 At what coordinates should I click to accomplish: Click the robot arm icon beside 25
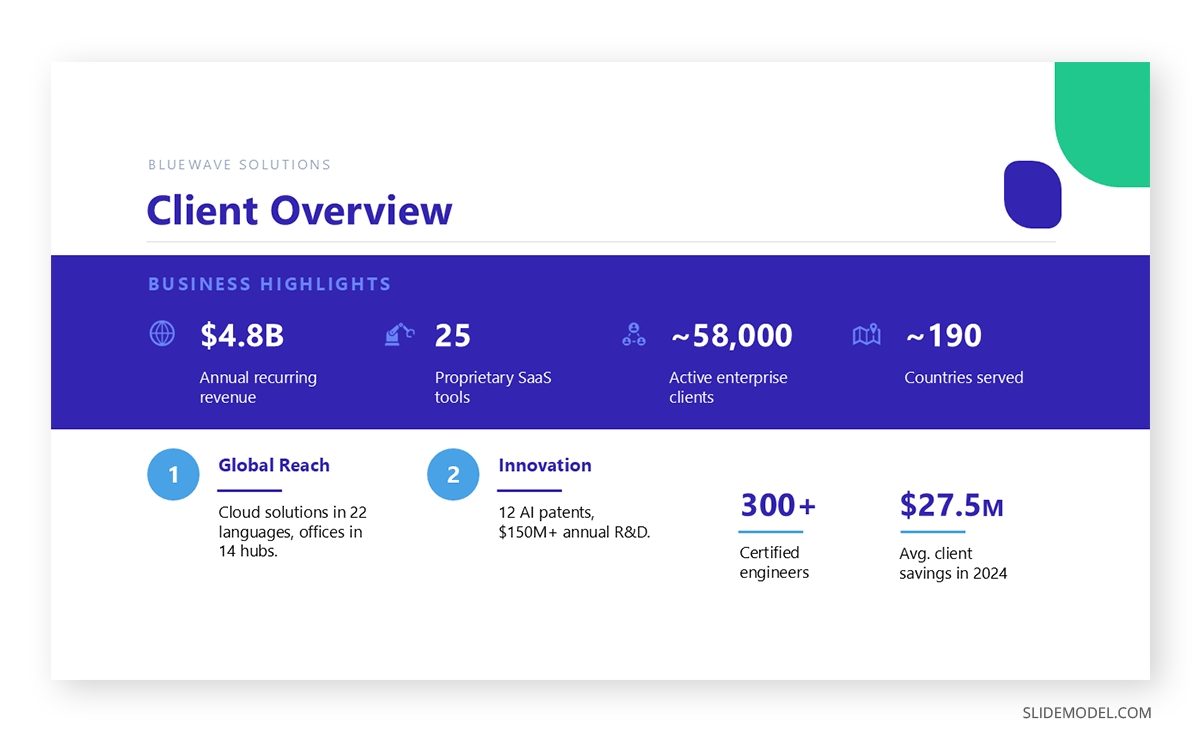(399, 334)
